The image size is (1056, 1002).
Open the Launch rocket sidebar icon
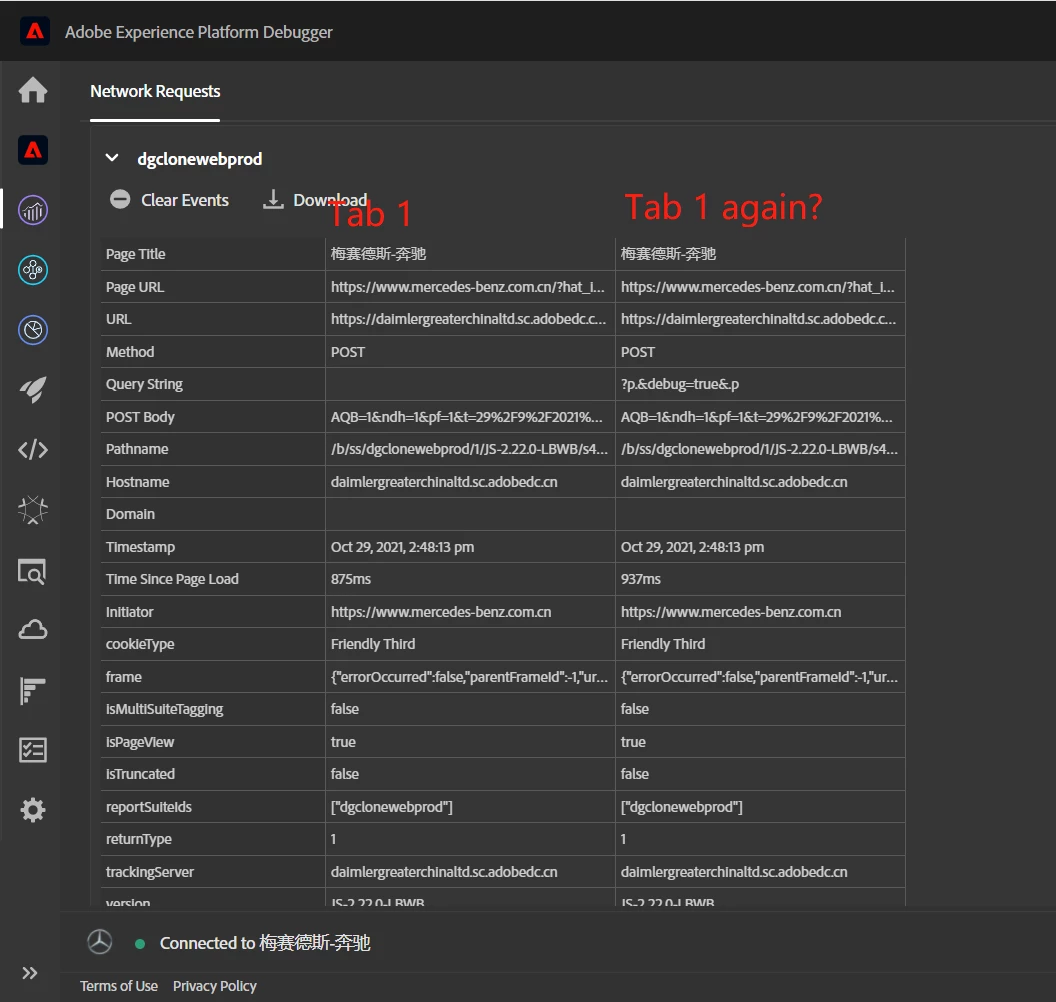coord(32,389)
